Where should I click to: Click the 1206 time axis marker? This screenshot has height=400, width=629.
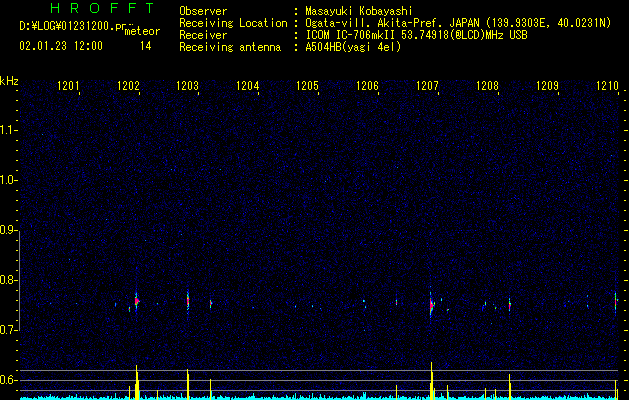pos(367,86)
